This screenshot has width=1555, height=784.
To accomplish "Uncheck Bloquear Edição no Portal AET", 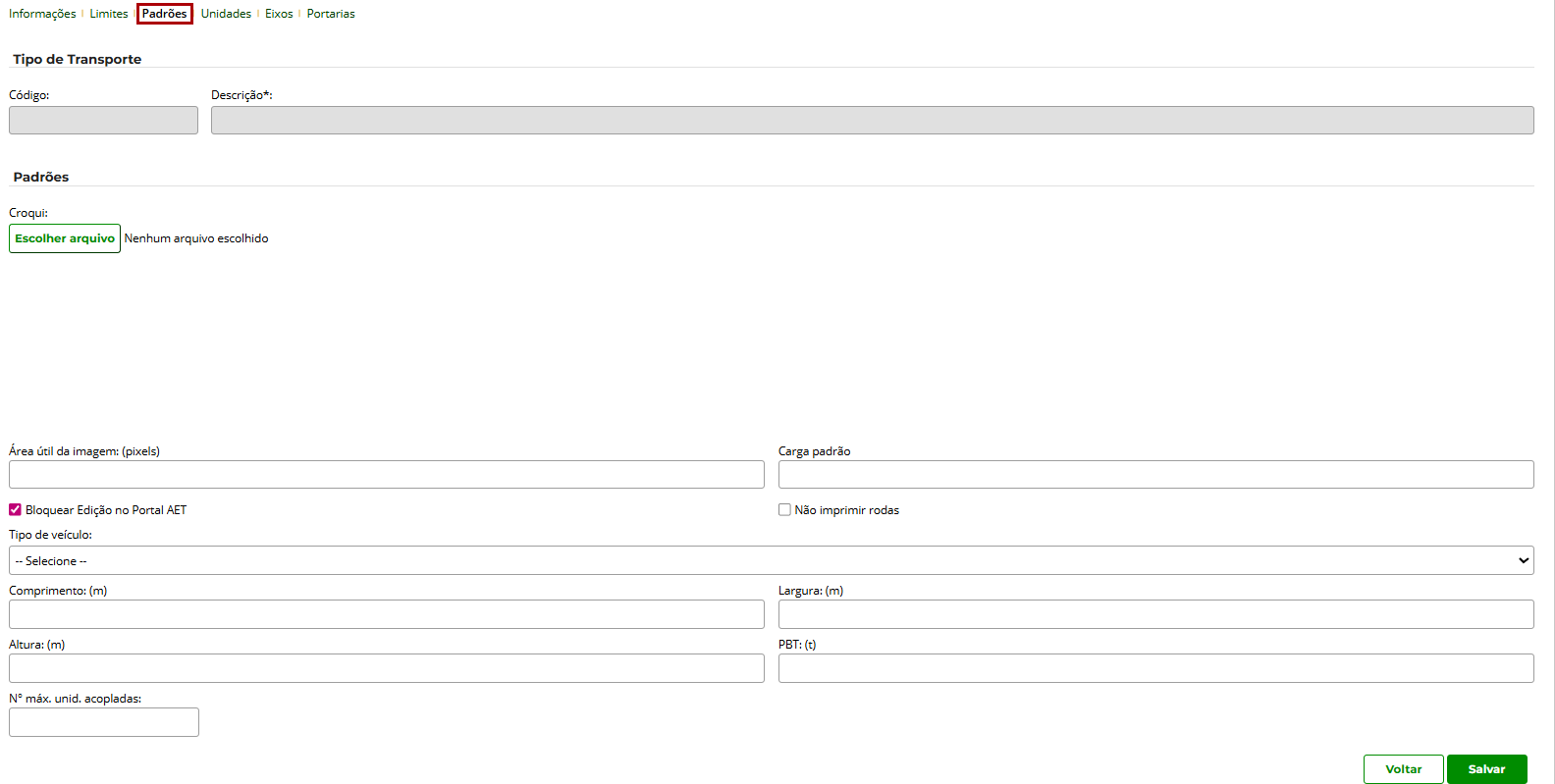I will [x=15, y=510].
